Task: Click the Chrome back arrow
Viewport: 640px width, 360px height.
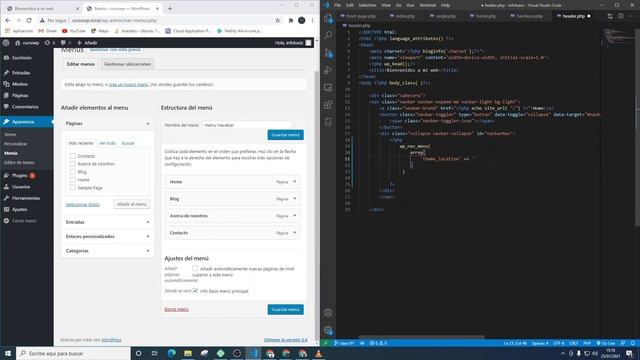Action: (8, 20)
